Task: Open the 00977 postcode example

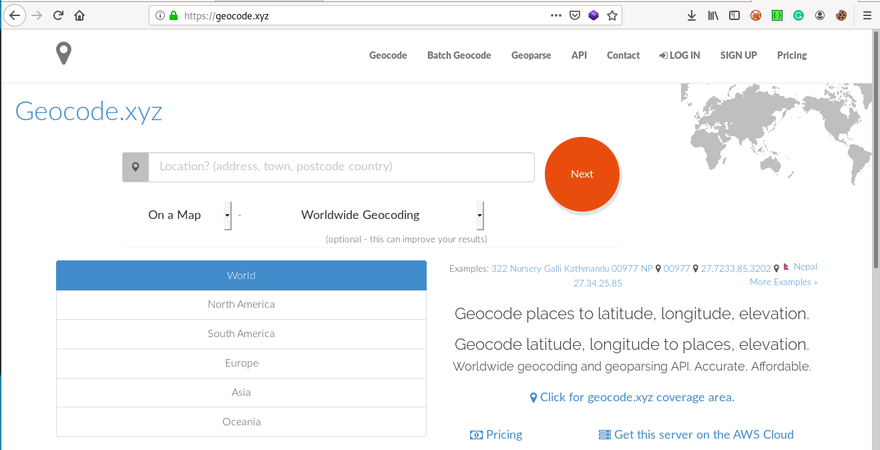Action: tap(676, 269)
